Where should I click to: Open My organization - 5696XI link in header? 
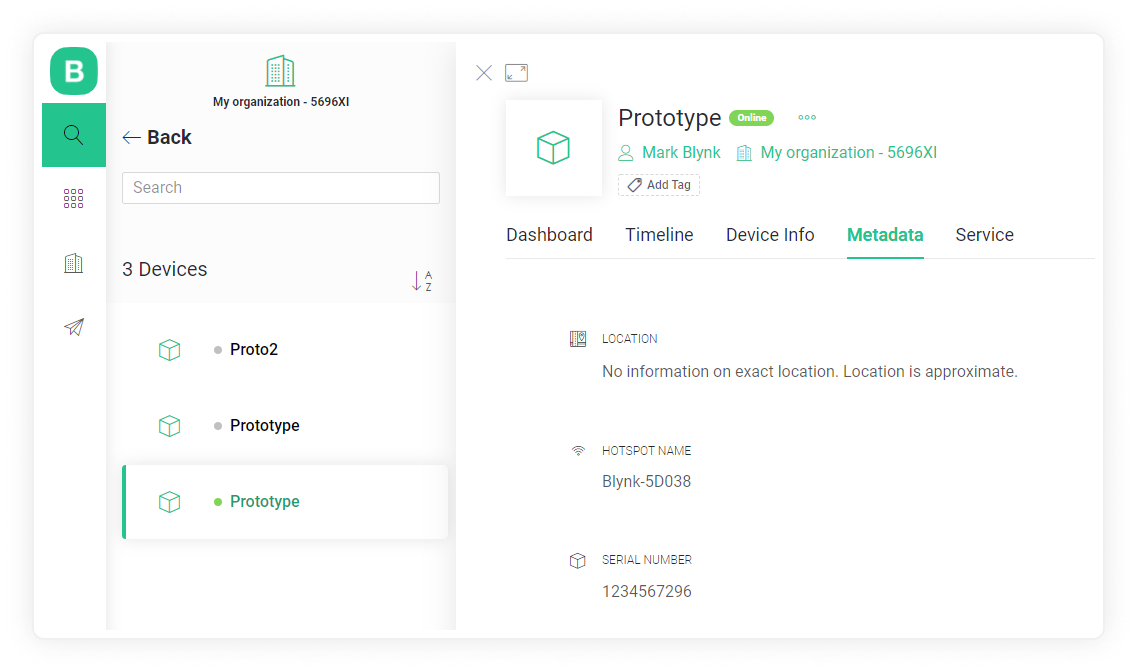point(847,153)
